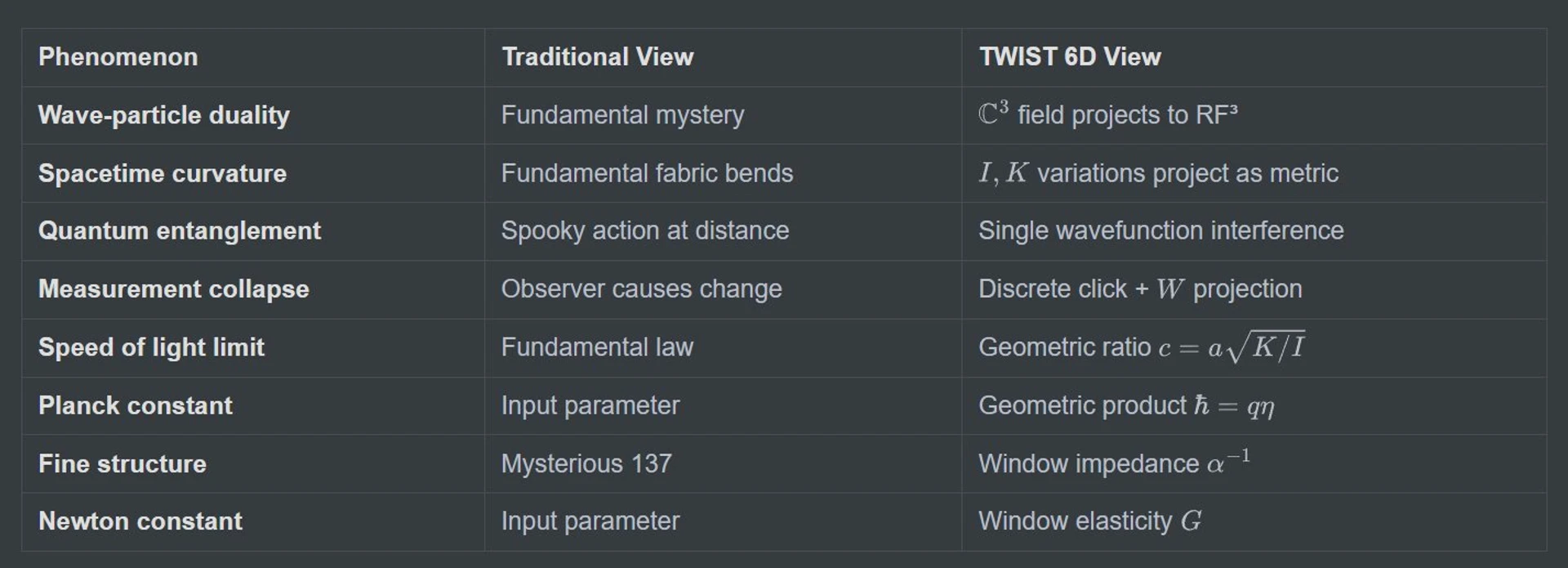Click the Traditional View column header
This screenshot has height=568, width=1568.
(597, 57)
